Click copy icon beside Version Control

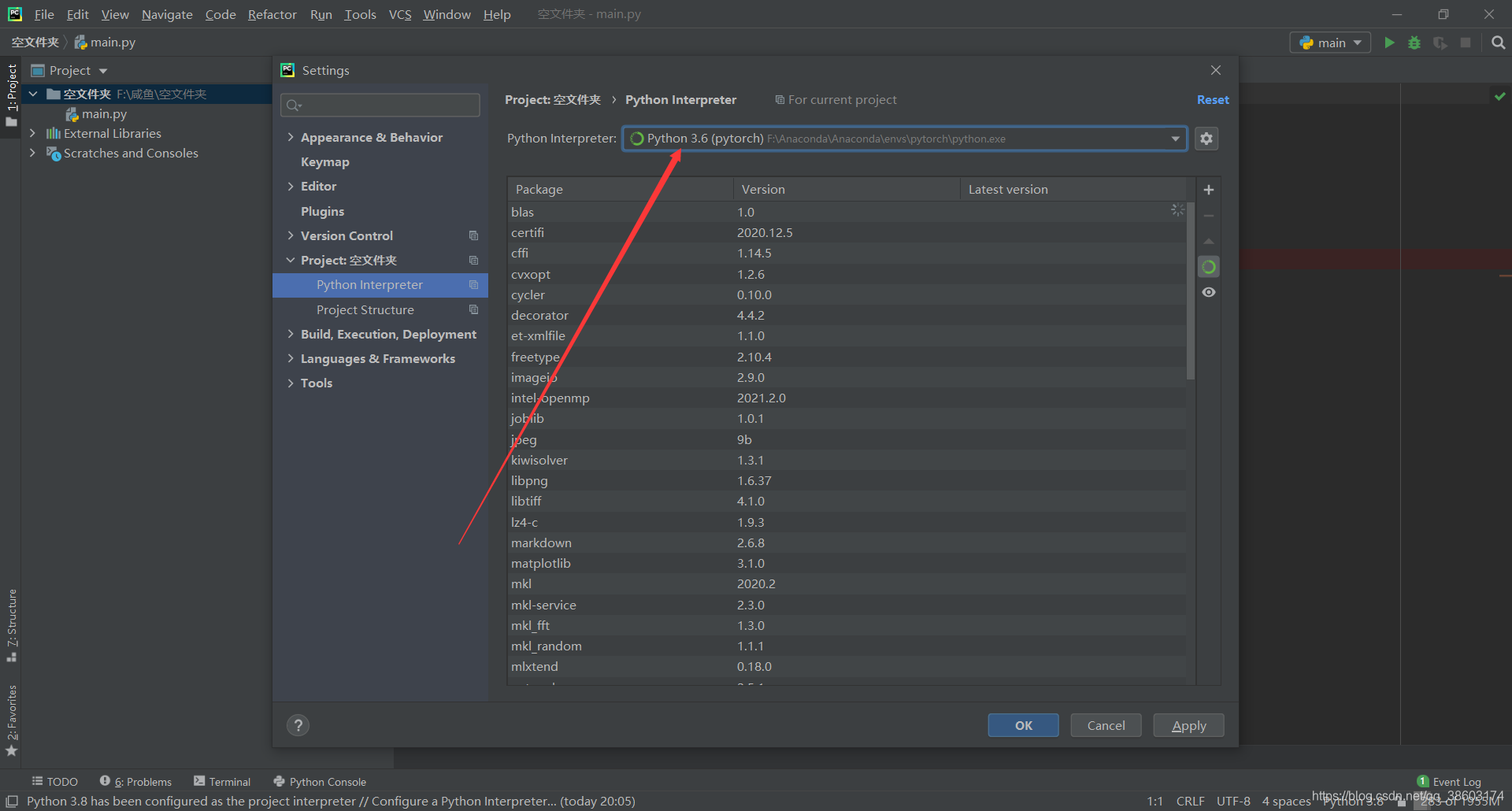[x=473, y=235]
